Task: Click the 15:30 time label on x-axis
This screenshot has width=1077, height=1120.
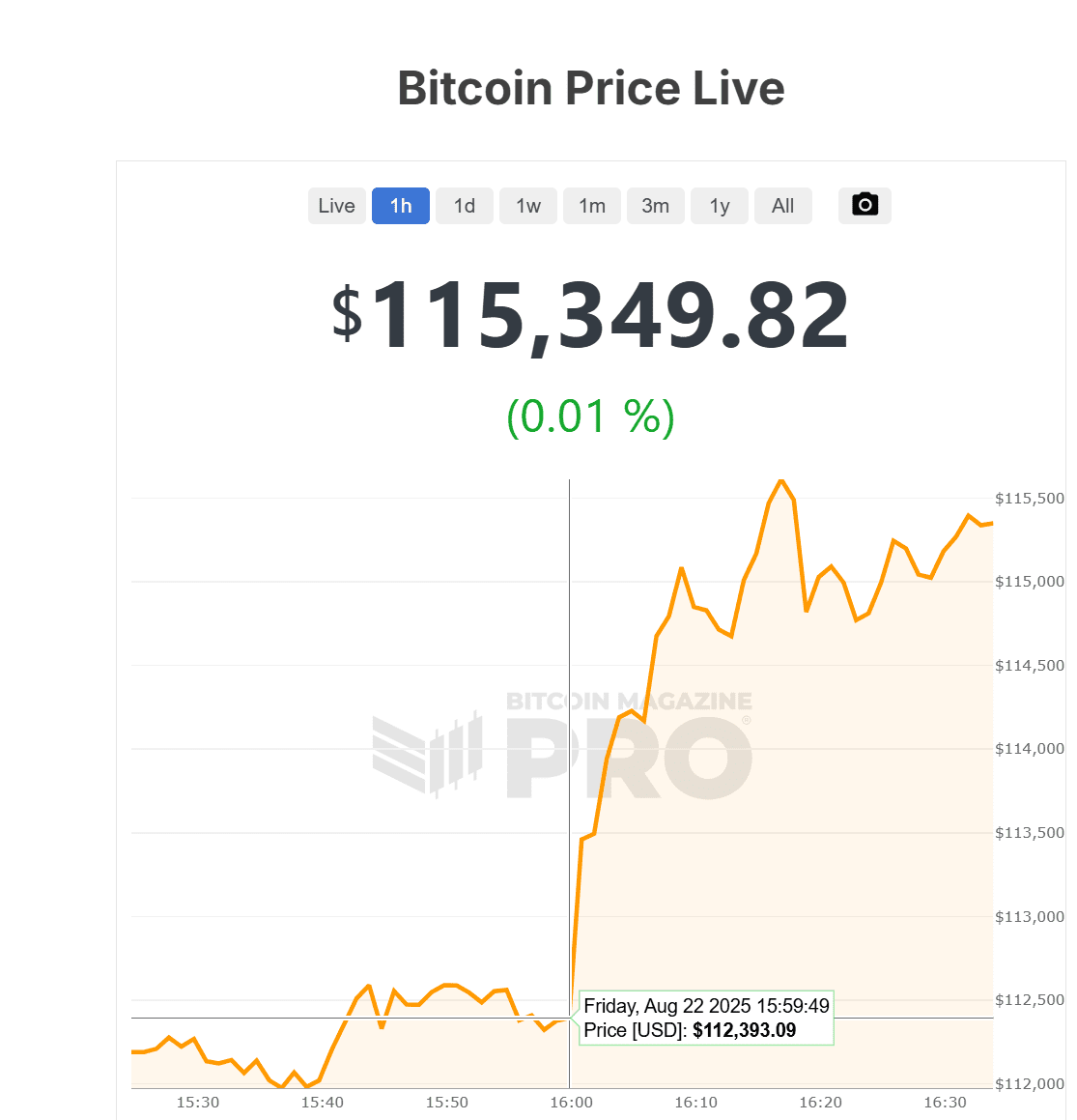Action: (197, 1102)
